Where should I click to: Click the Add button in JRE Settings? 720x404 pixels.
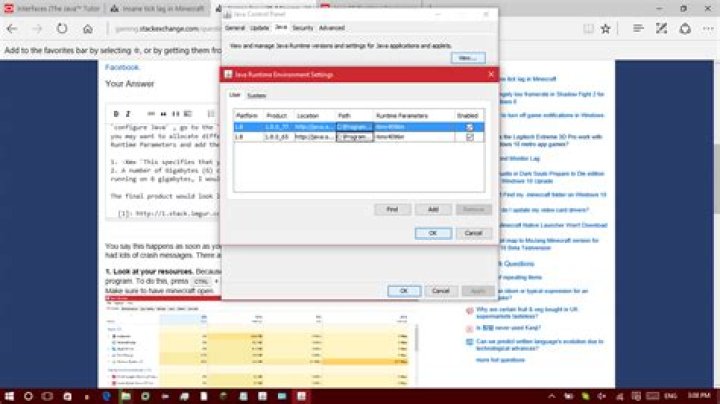[x=433, y=209]
